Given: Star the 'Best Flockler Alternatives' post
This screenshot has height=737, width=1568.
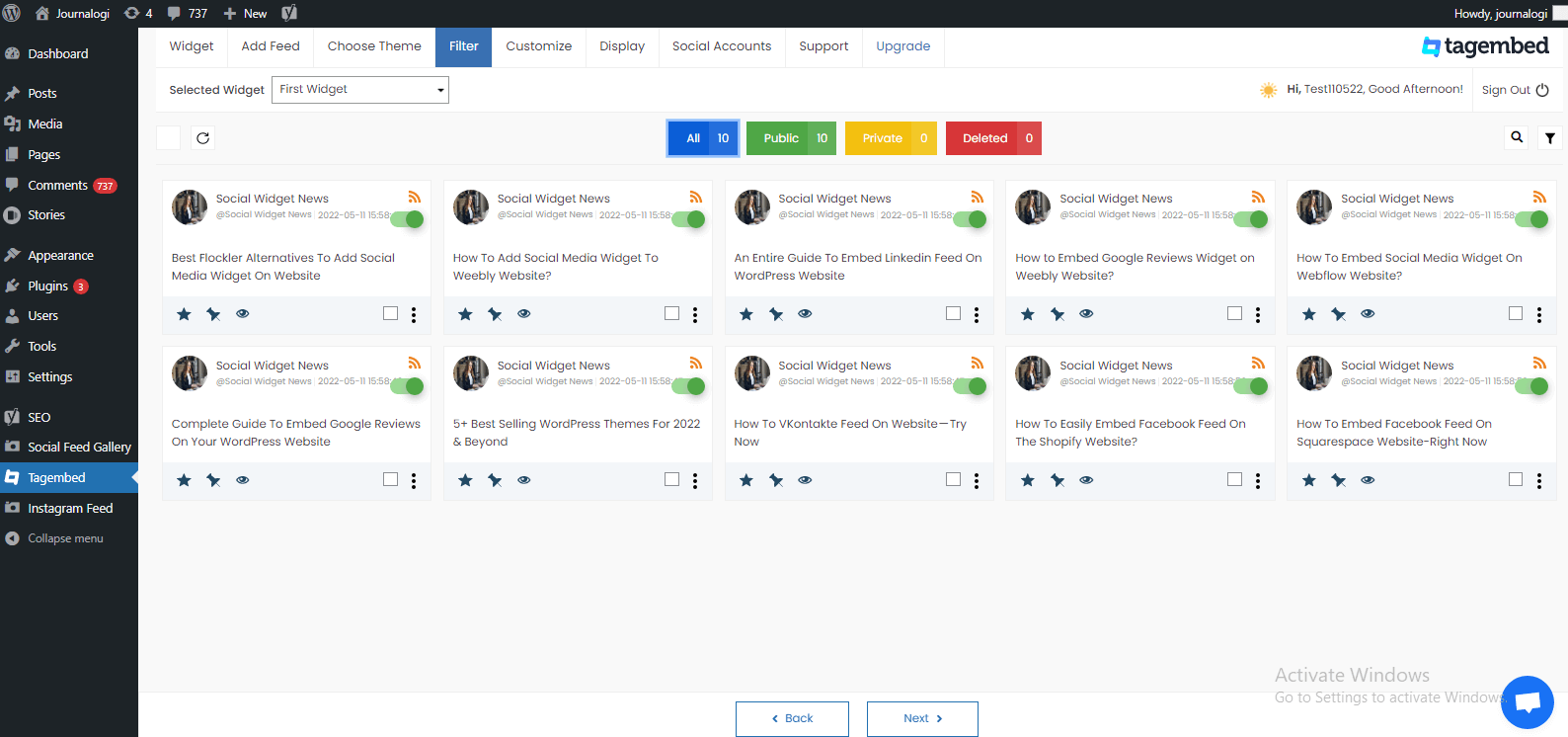Looking at the screenshot, I should [x=184, y=314].
